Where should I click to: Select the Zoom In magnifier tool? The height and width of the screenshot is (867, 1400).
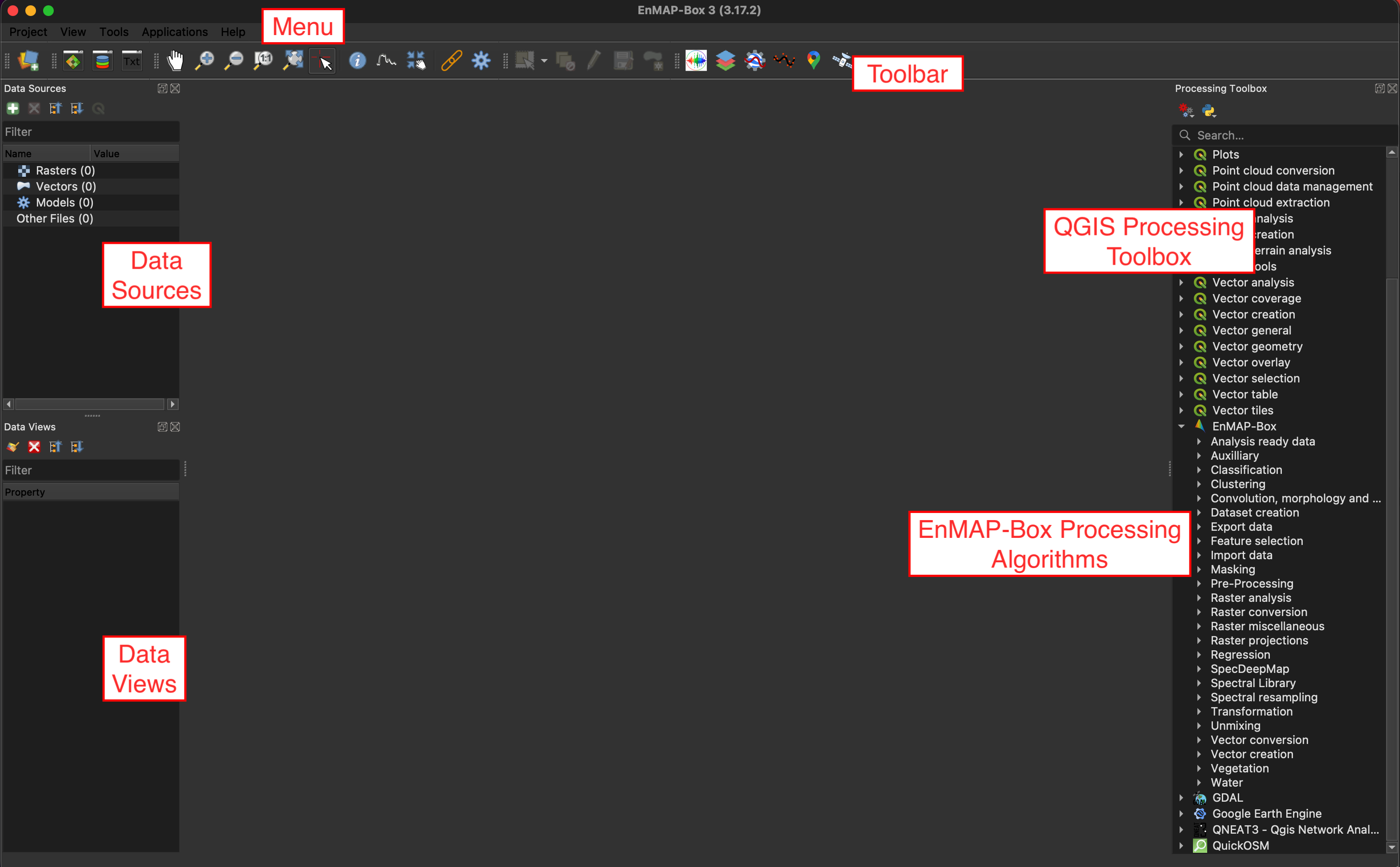coord(205,60)
